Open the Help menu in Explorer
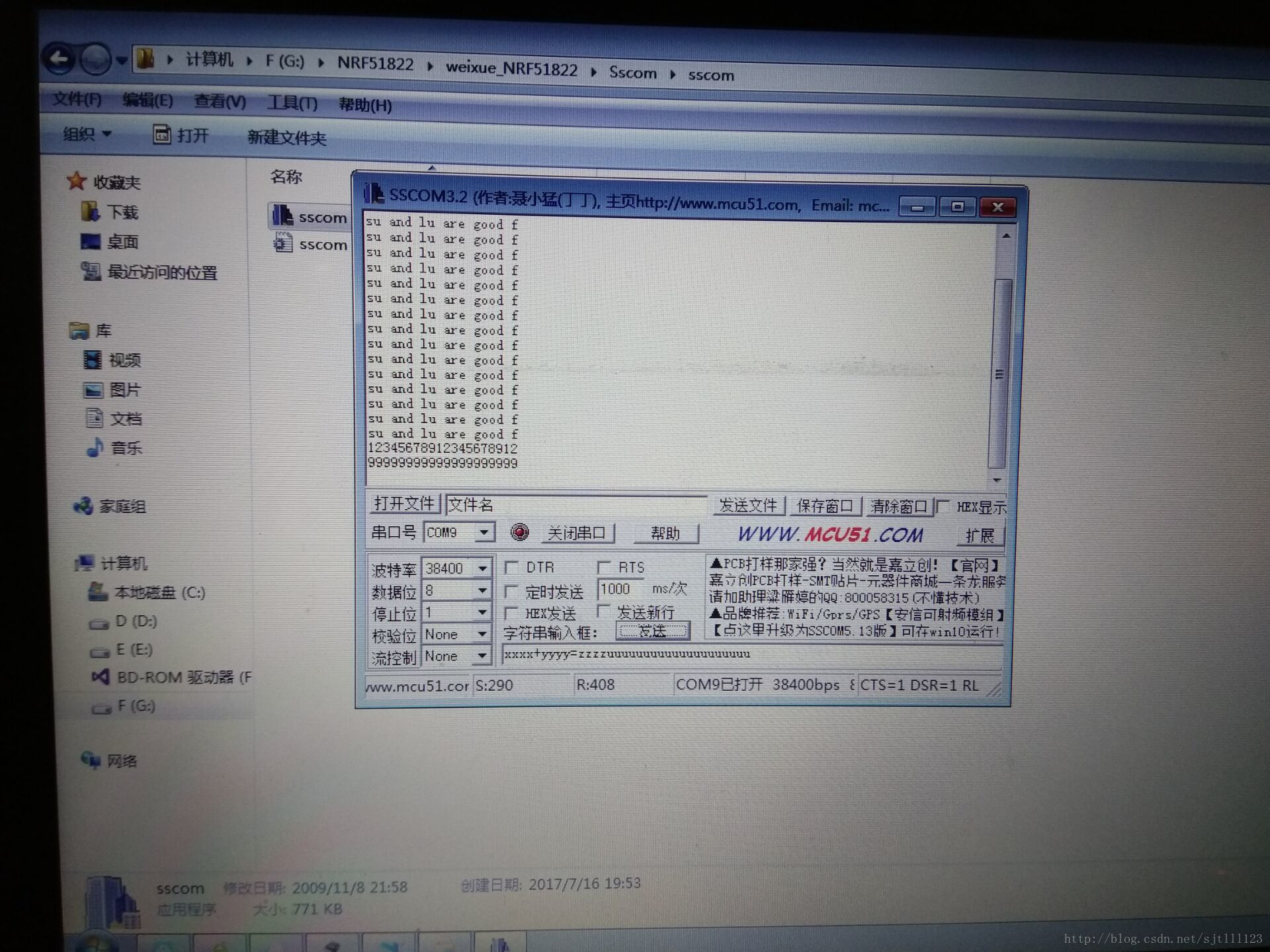This screenshot has width=1270, height=952. pyautogui.click(x=365, y=104)
